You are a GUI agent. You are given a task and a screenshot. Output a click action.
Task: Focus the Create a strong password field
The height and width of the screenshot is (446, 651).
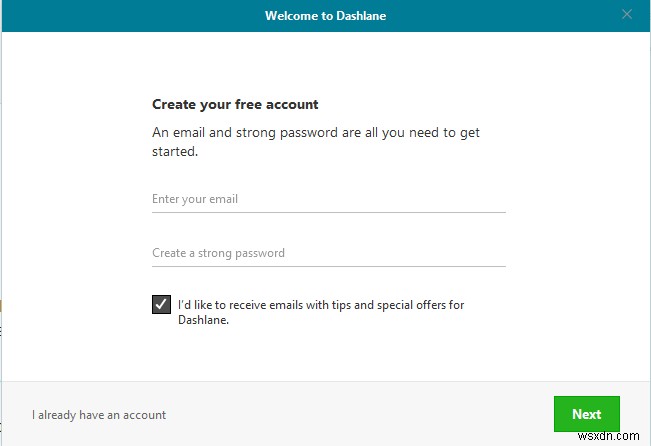[x=328, y=253]
